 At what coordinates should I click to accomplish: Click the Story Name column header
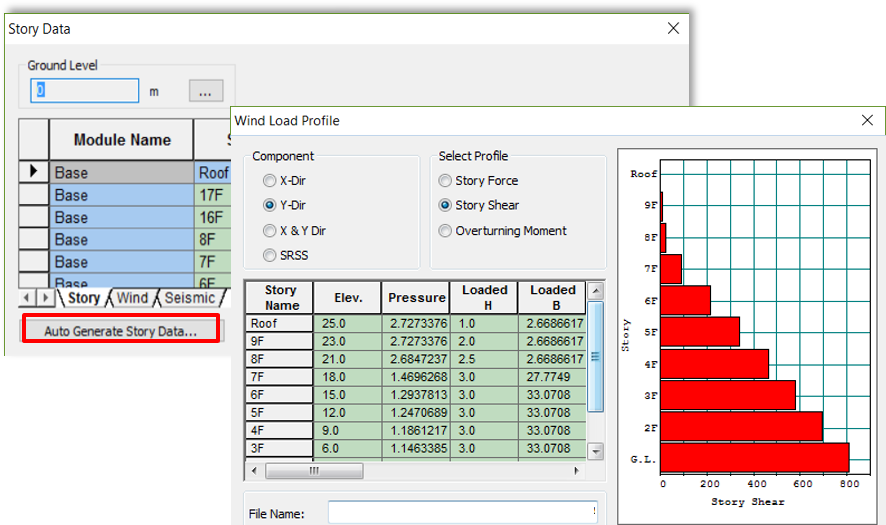[x=280, y=297]
